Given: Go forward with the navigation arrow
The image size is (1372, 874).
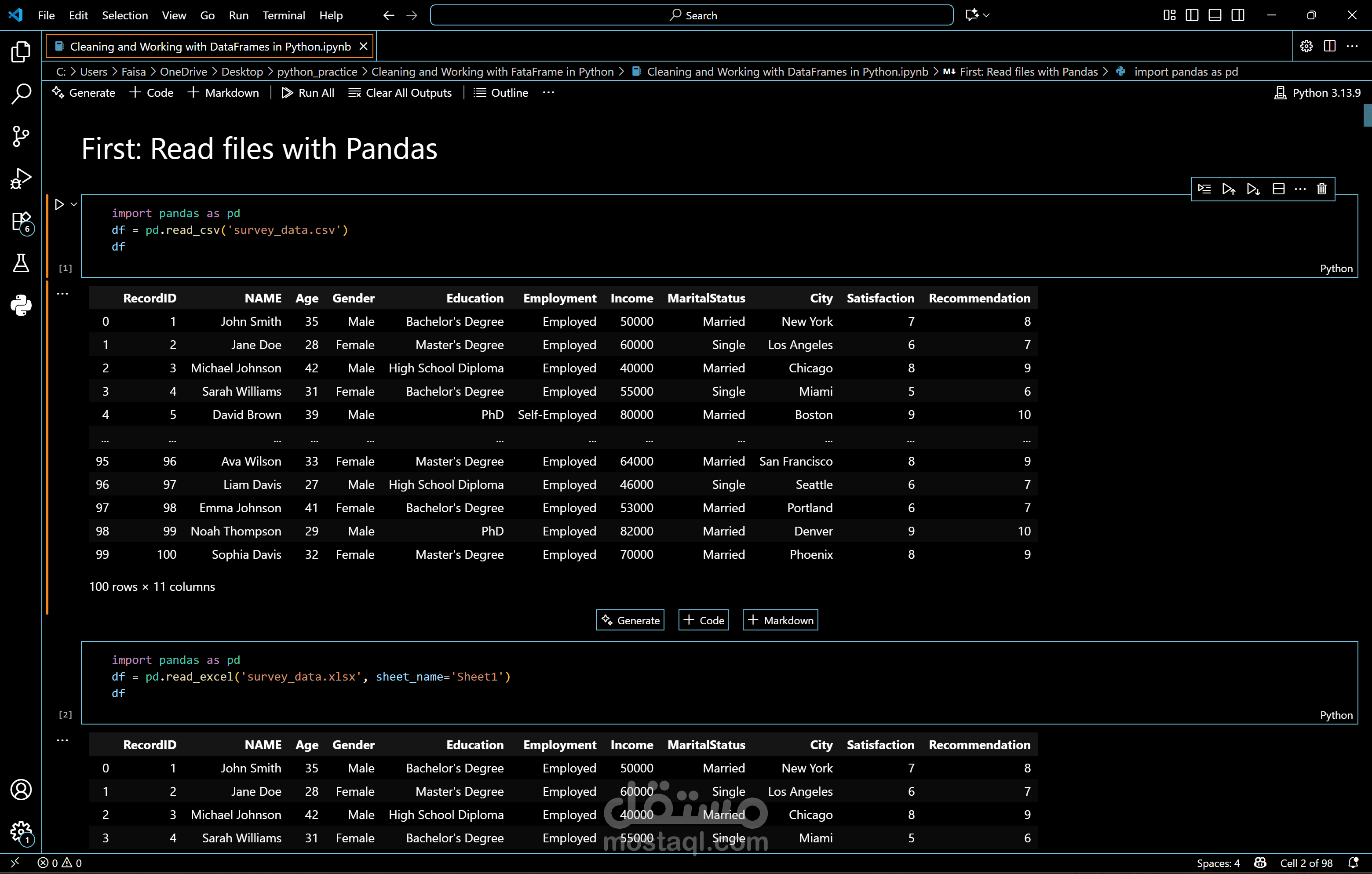Looking at the screenshot, I should pyautogui.click(x=411, y=15).
